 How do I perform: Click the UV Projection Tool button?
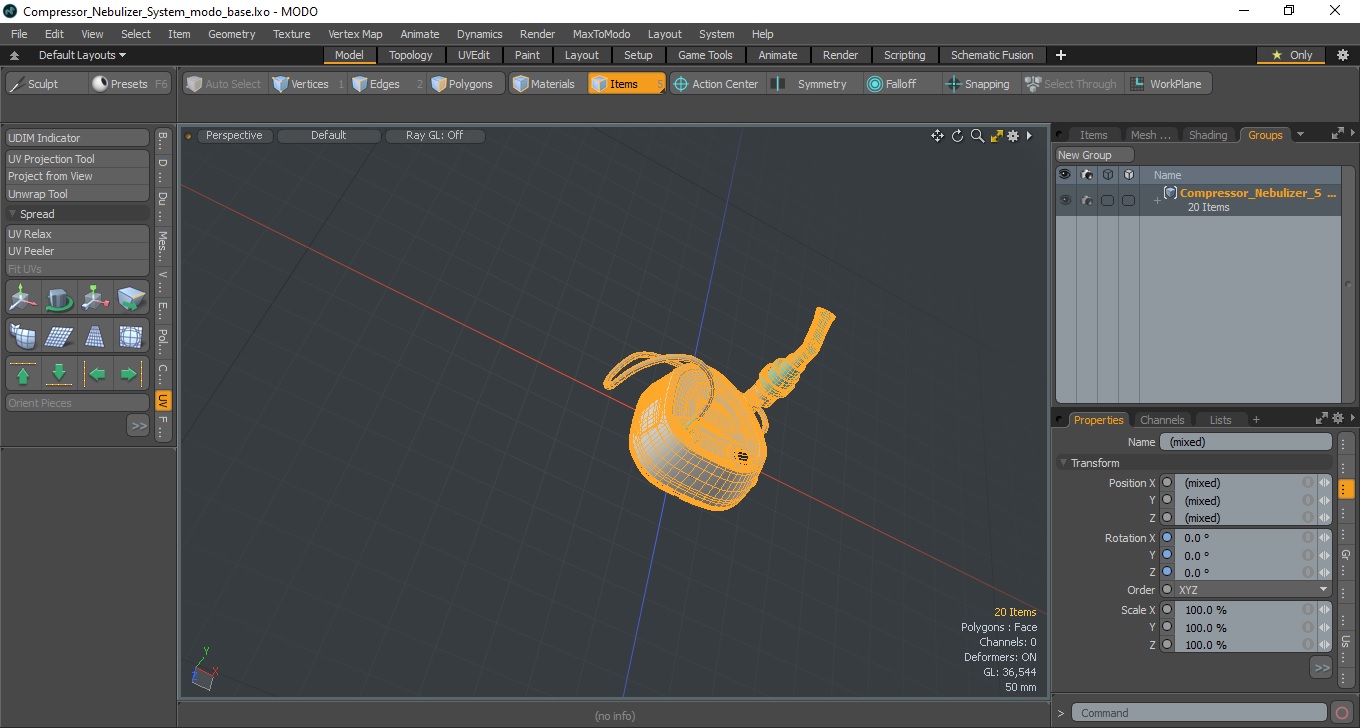coord(78,159)
